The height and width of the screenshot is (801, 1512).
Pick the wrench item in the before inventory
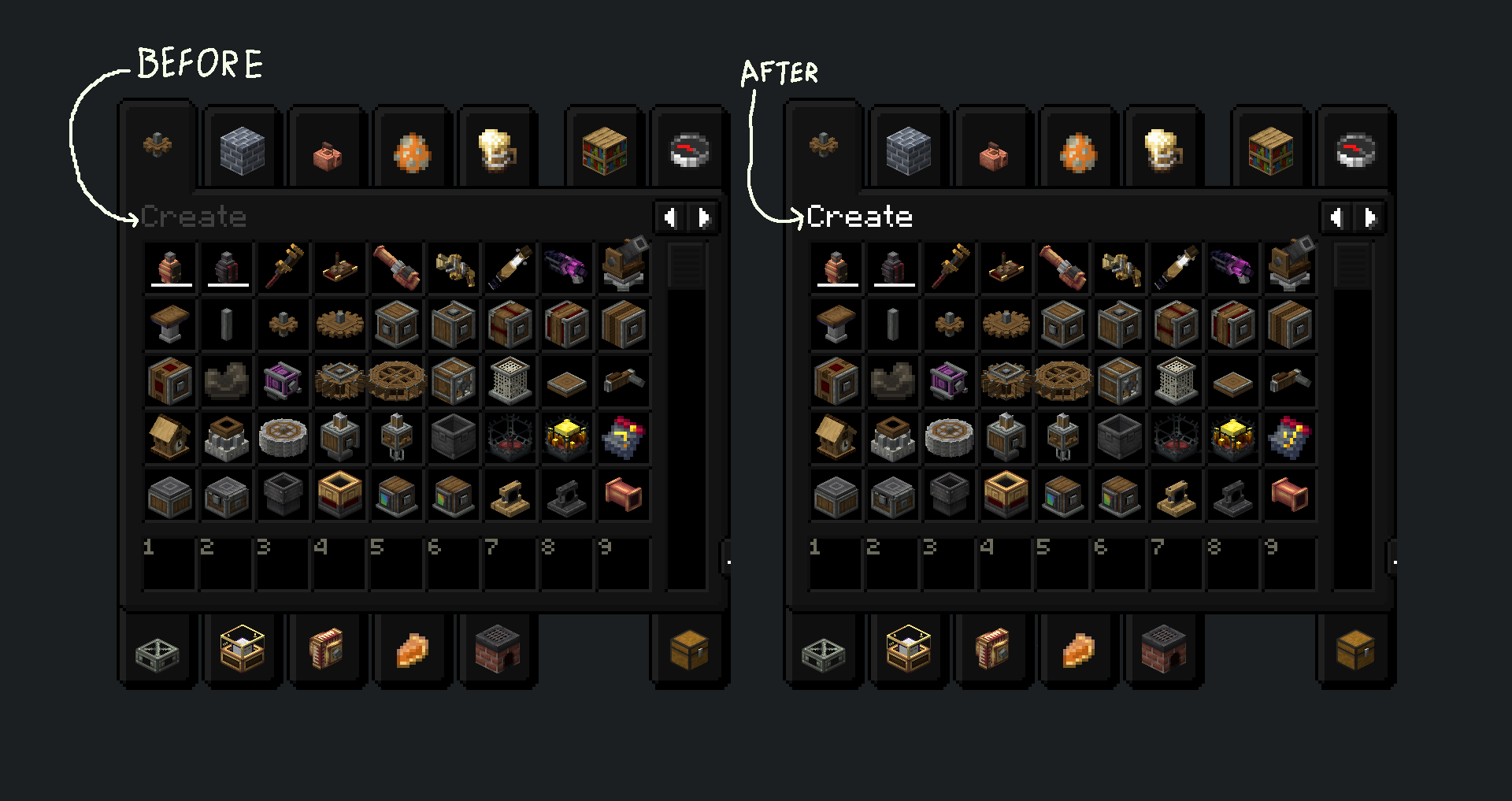pyautogui.click(x=283, y=267)
